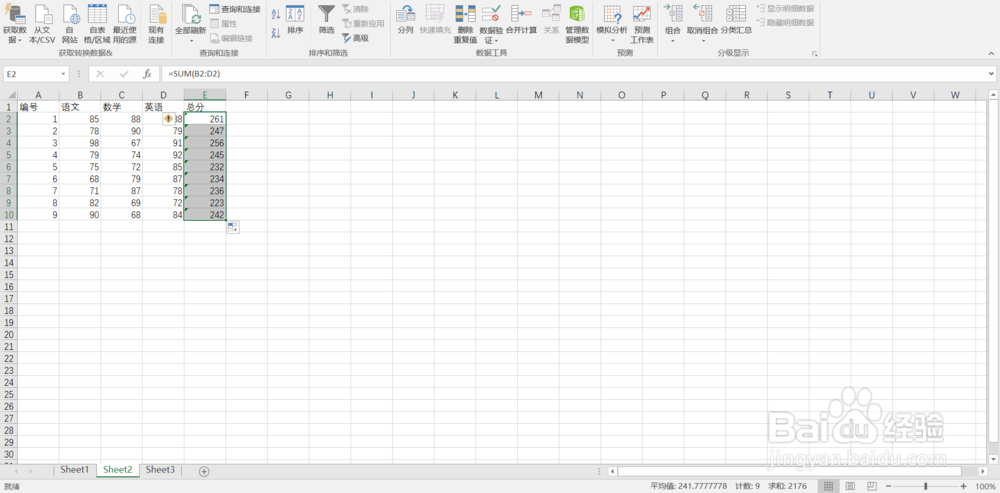Open the 查询和连接 pane button
1000x493 pixels.
tap(235, 9)
